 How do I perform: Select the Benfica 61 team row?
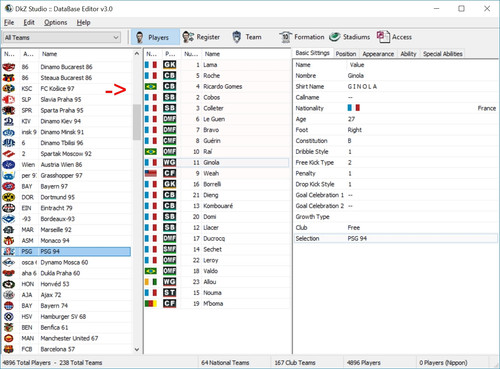(x=67, y=327)
